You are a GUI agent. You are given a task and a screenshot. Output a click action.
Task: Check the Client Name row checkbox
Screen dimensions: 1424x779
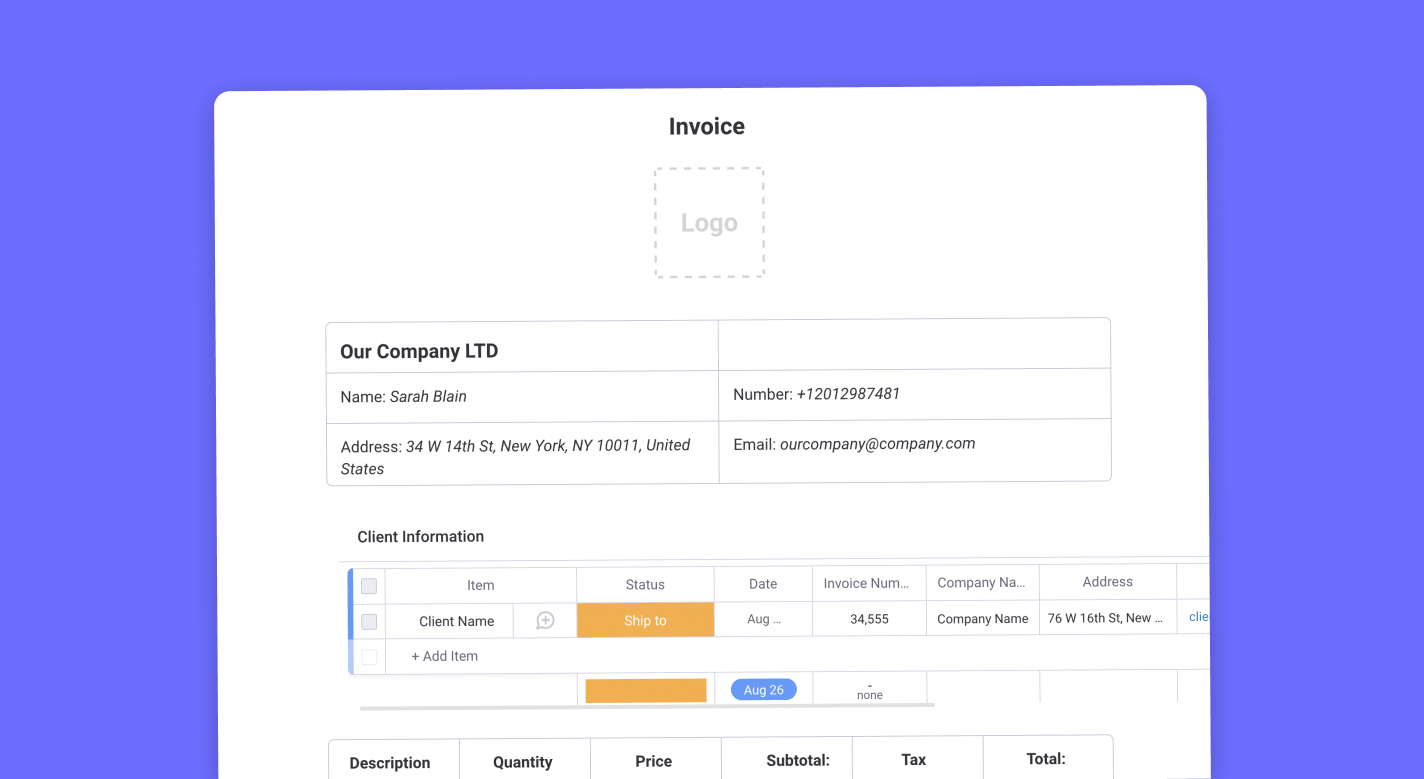(x=368, y=621)
